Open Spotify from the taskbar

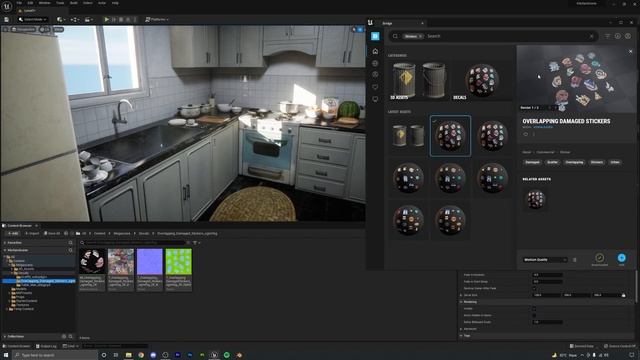tap(227, 355)
